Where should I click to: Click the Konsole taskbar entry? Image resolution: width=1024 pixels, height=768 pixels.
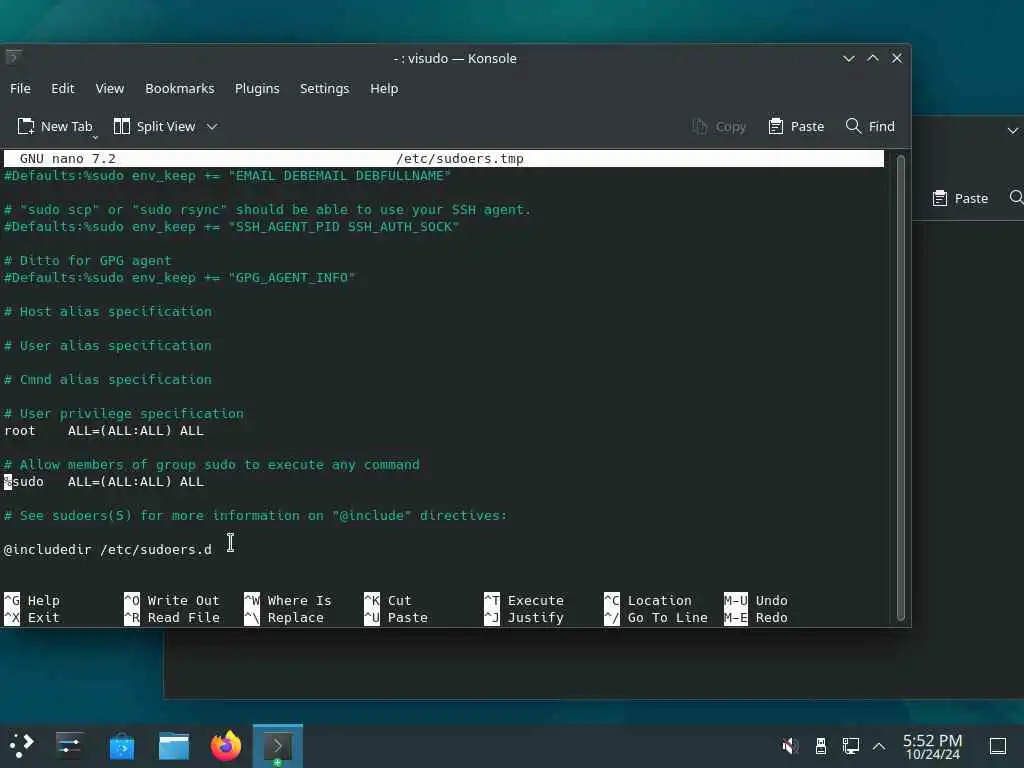[x=278, y=746]
